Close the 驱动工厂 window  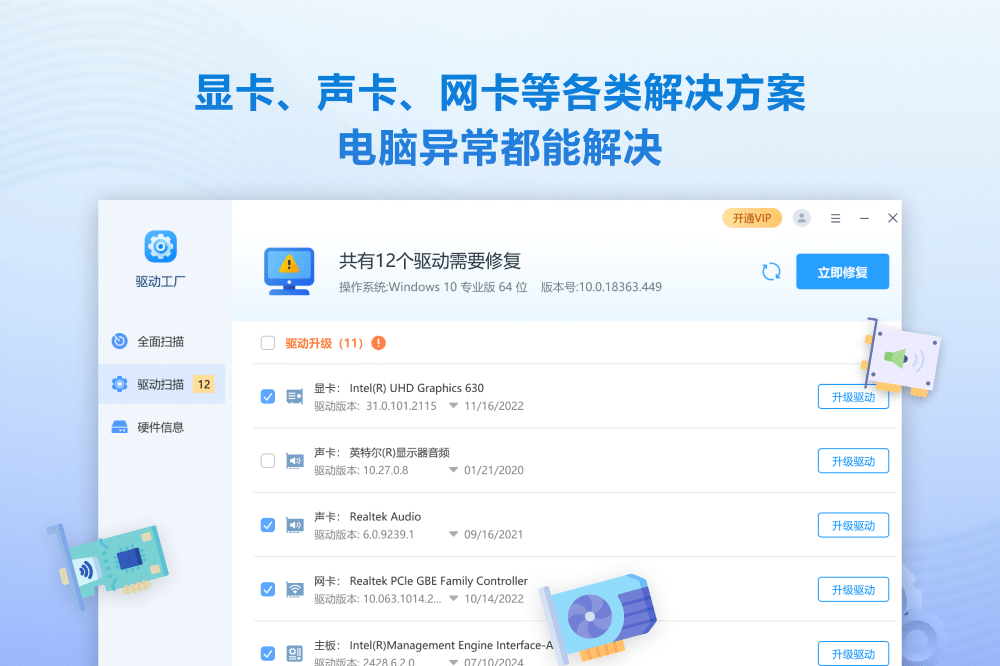click(x=893, y=218)
